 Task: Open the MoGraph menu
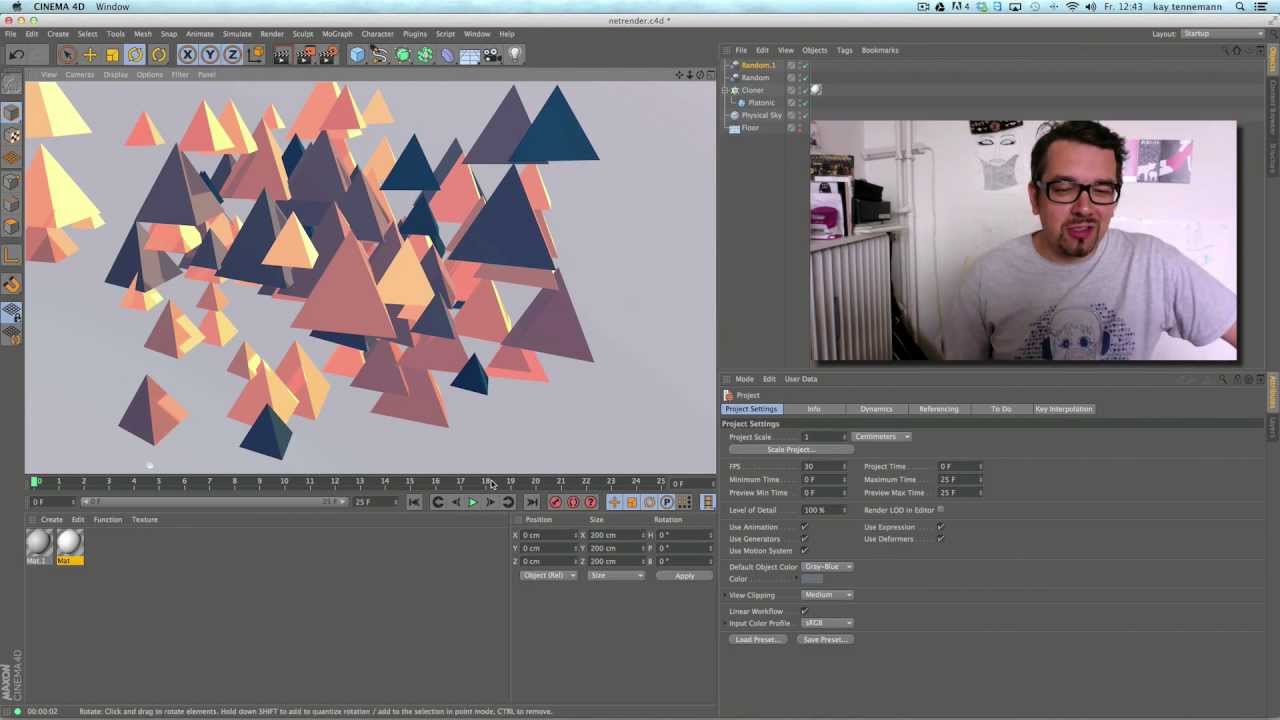pos(337,34)
